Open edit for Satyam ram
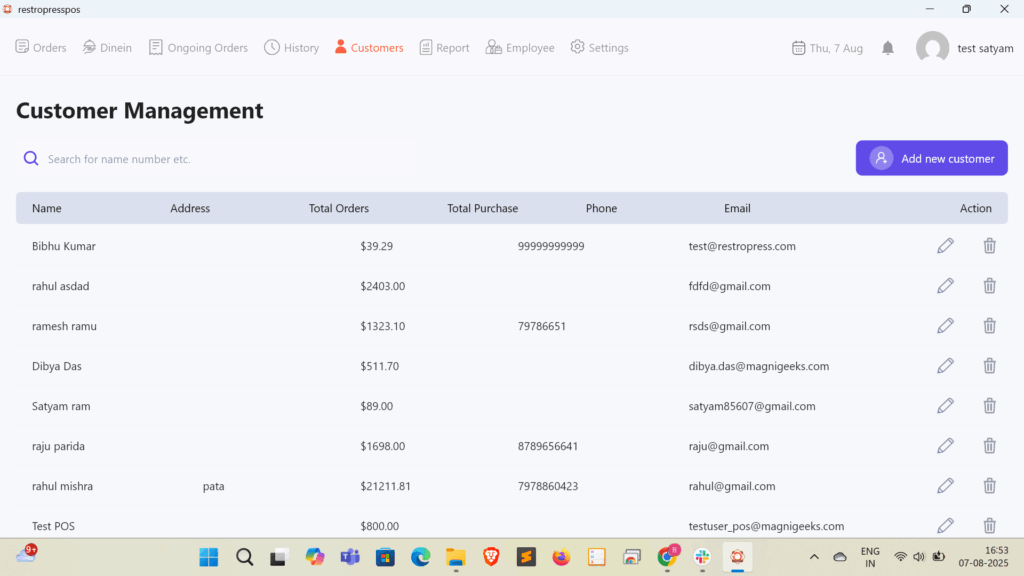 click(945, 406)
